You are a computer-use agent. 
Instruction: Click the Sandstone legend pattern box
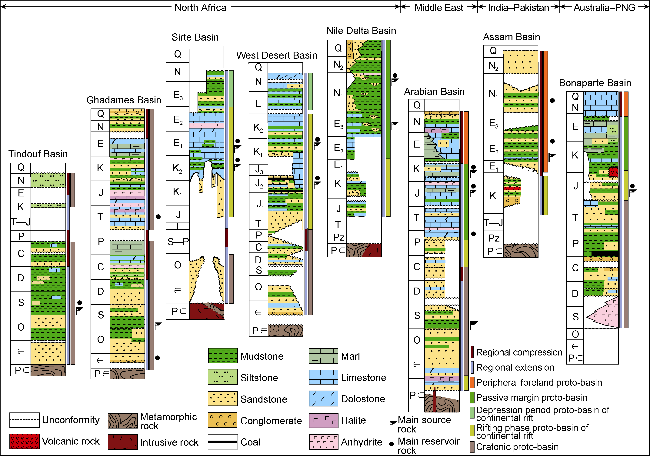pos(224,397)
